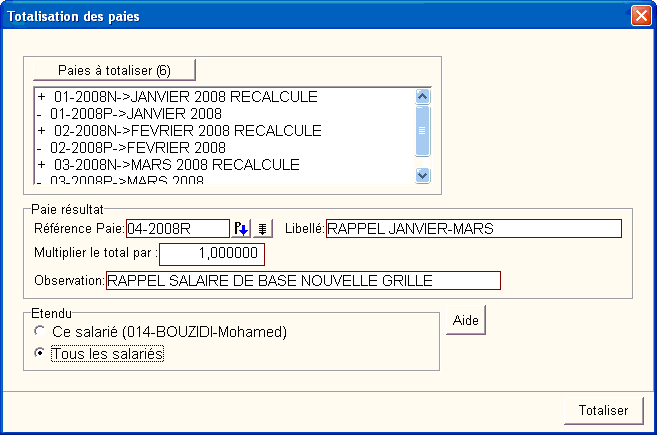Click the pay reference picker icon with blue arrow
This screenshot has width=660, height=435.
pos(241,228)
